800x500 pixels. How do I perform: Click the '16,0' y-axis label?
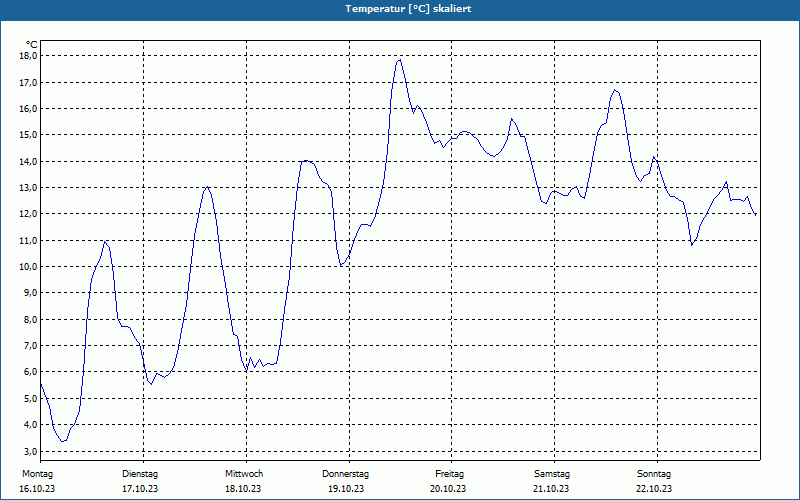(x=28, y=109)
